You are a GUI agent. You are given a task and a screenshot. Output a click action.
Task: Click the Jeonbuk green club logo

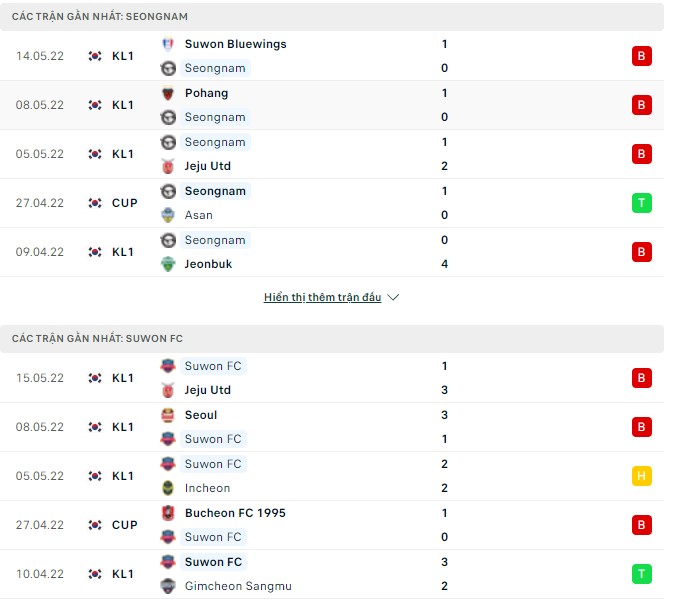(x=168, y=264)
